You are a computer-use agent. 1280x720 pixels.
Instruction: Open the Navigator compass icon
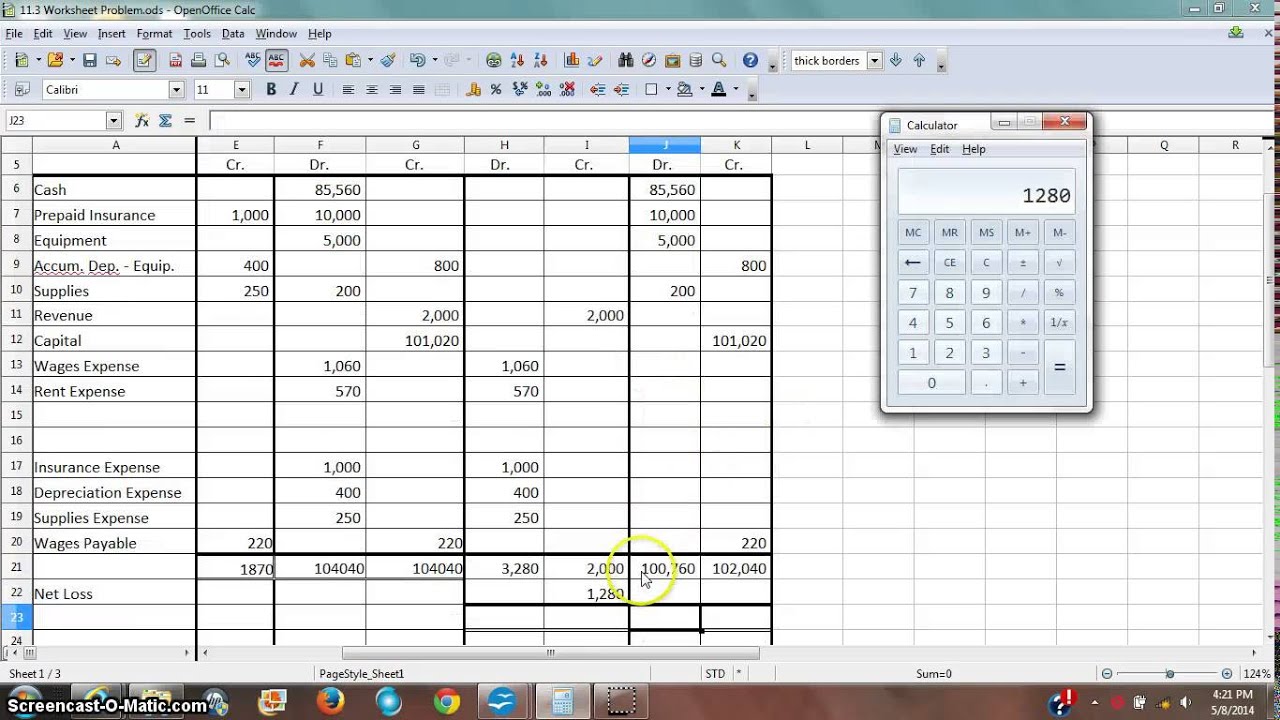649,61
